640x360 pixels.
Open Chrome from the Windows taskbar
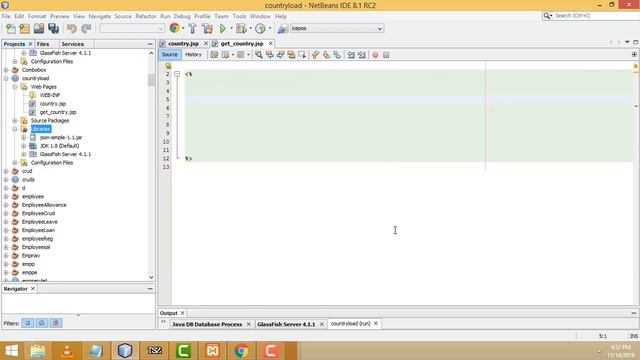(241, 350)
